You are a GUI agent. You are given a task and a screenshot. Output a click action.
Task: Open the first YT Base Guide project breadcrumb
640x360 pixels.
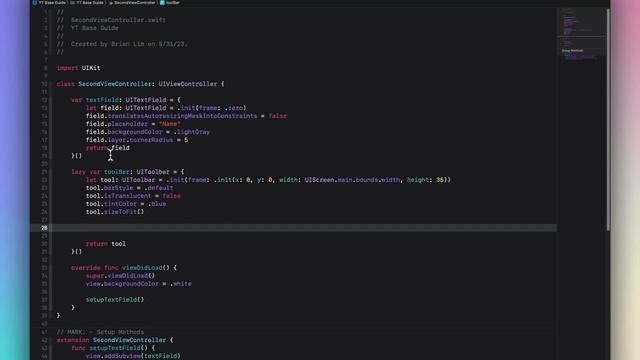(x=49, y=2)
